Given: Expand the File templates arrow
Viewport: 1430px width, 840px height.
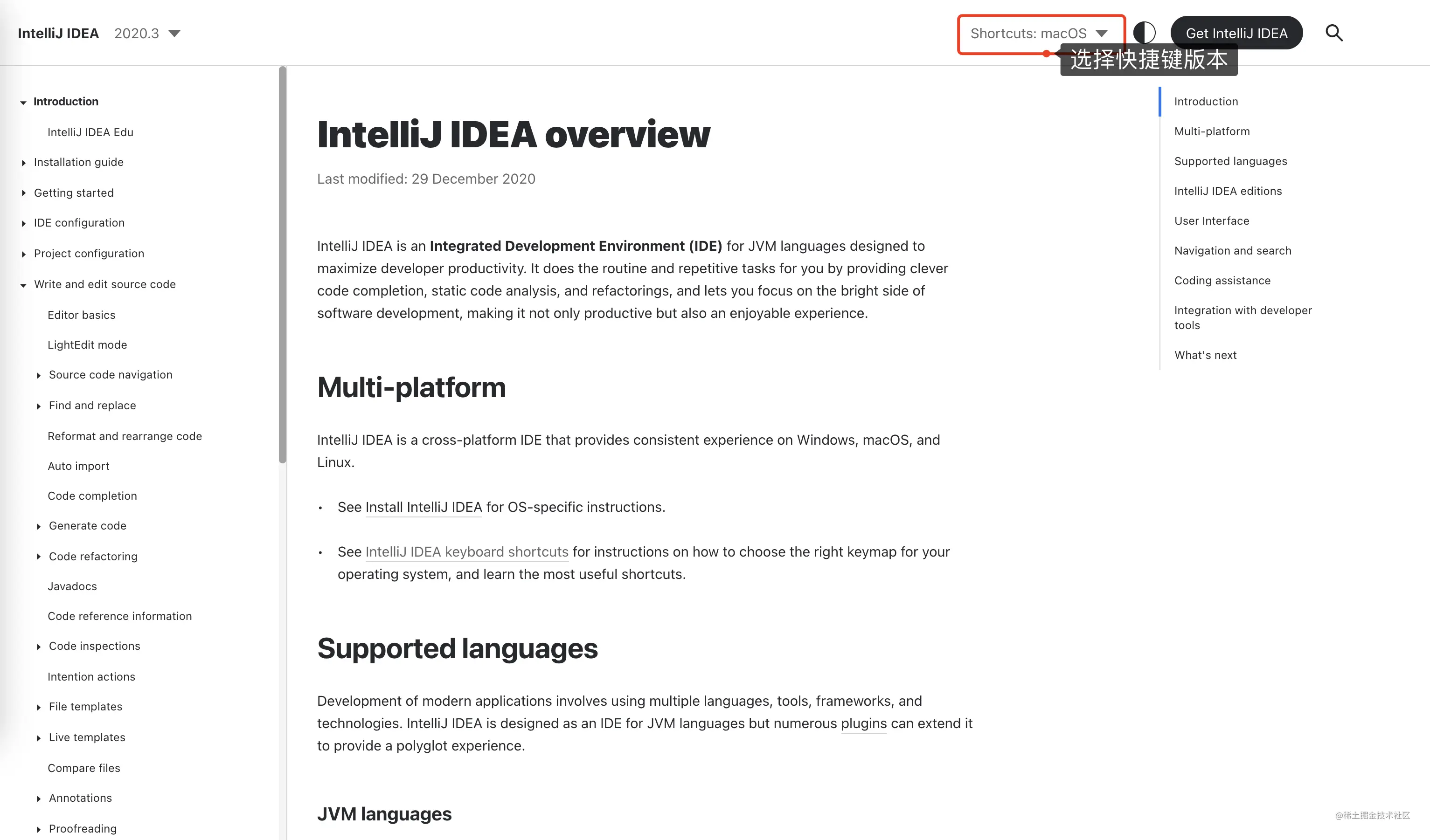Looking at the screenshot, I should pos(38,707).
